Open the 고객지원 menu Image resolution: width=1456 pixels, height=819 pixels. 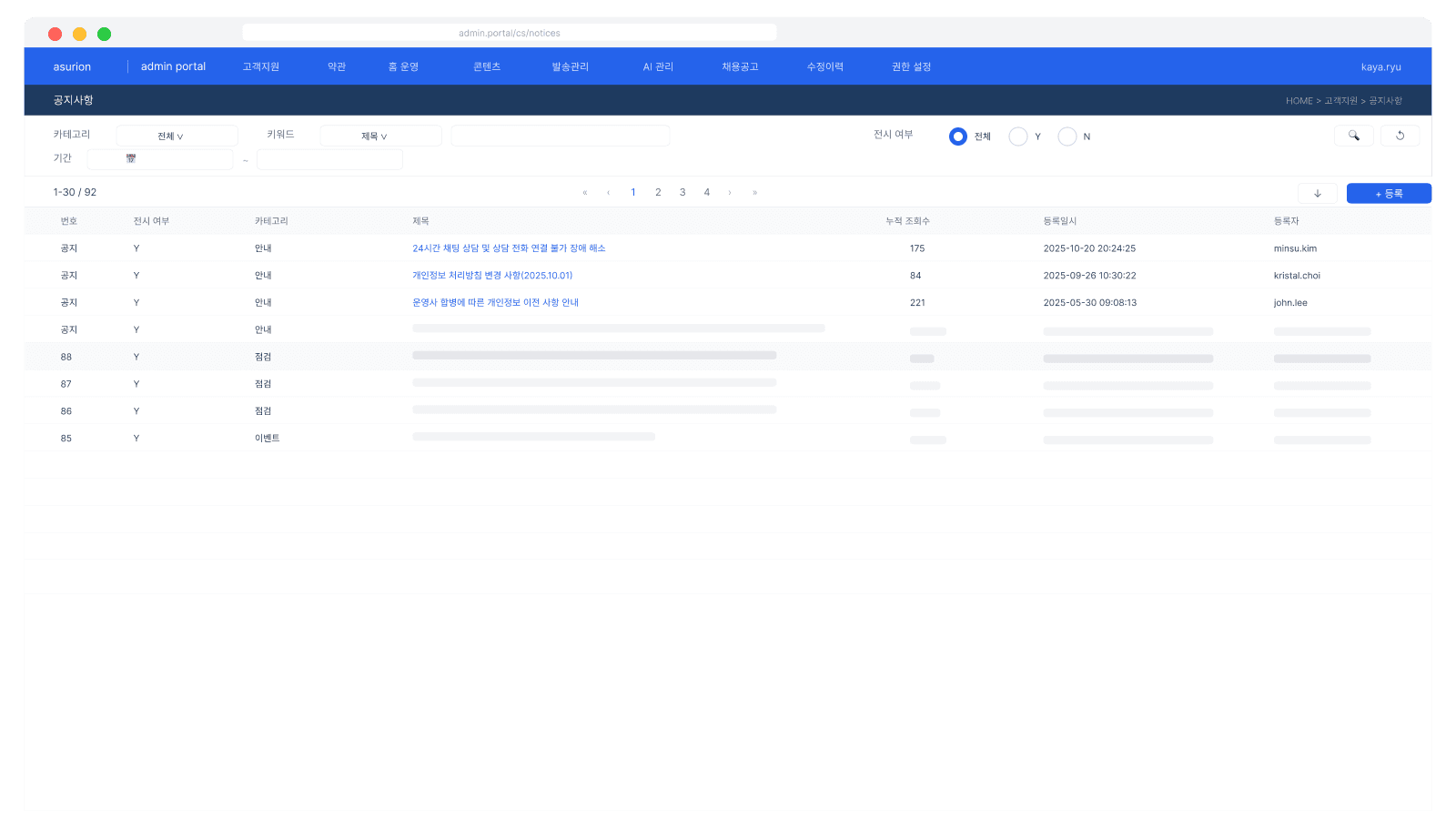click(261, 66)
